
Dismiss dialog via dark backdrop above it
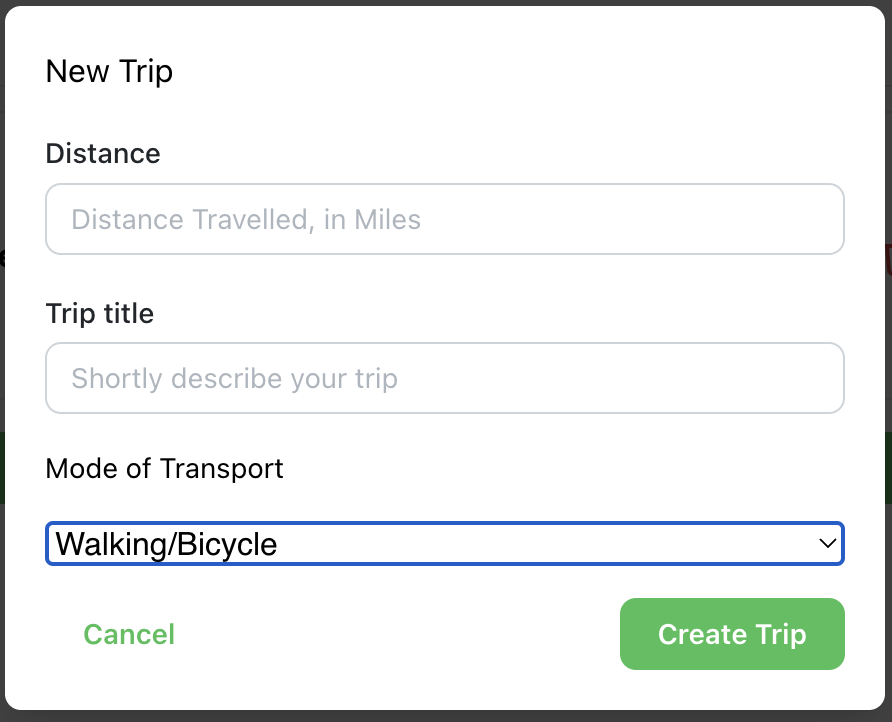click(445, 3)
